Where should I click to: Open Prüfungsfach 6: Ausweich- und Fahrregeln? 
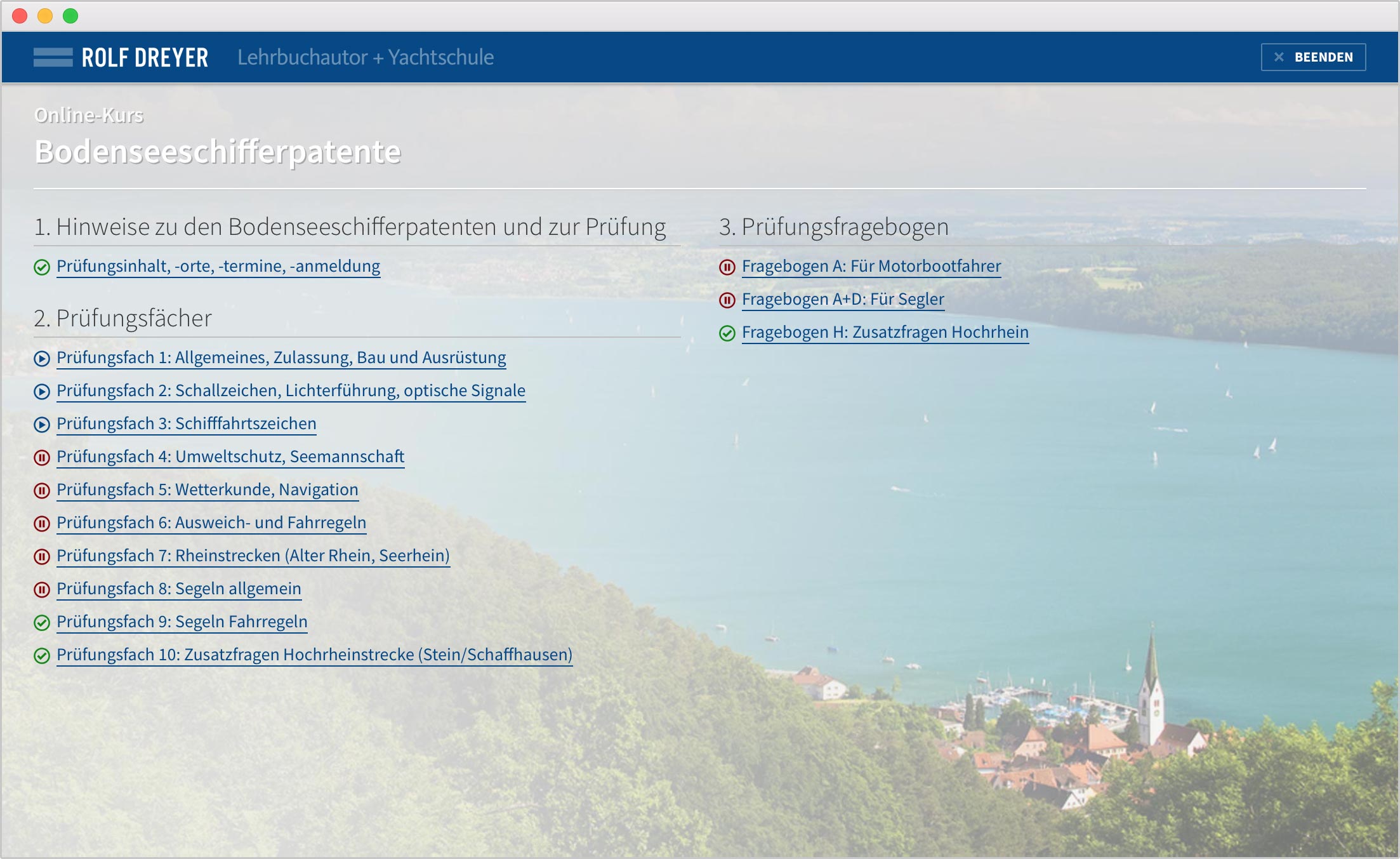click(211, 523)
